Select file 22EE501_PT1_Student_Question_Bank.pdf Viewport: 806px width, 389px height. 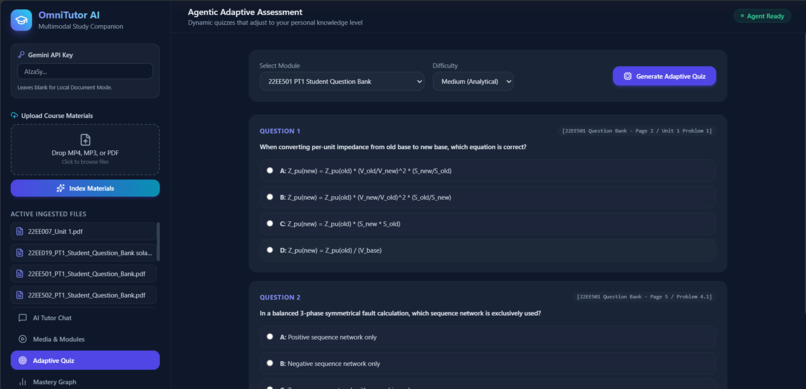click(x=84, y=274)
